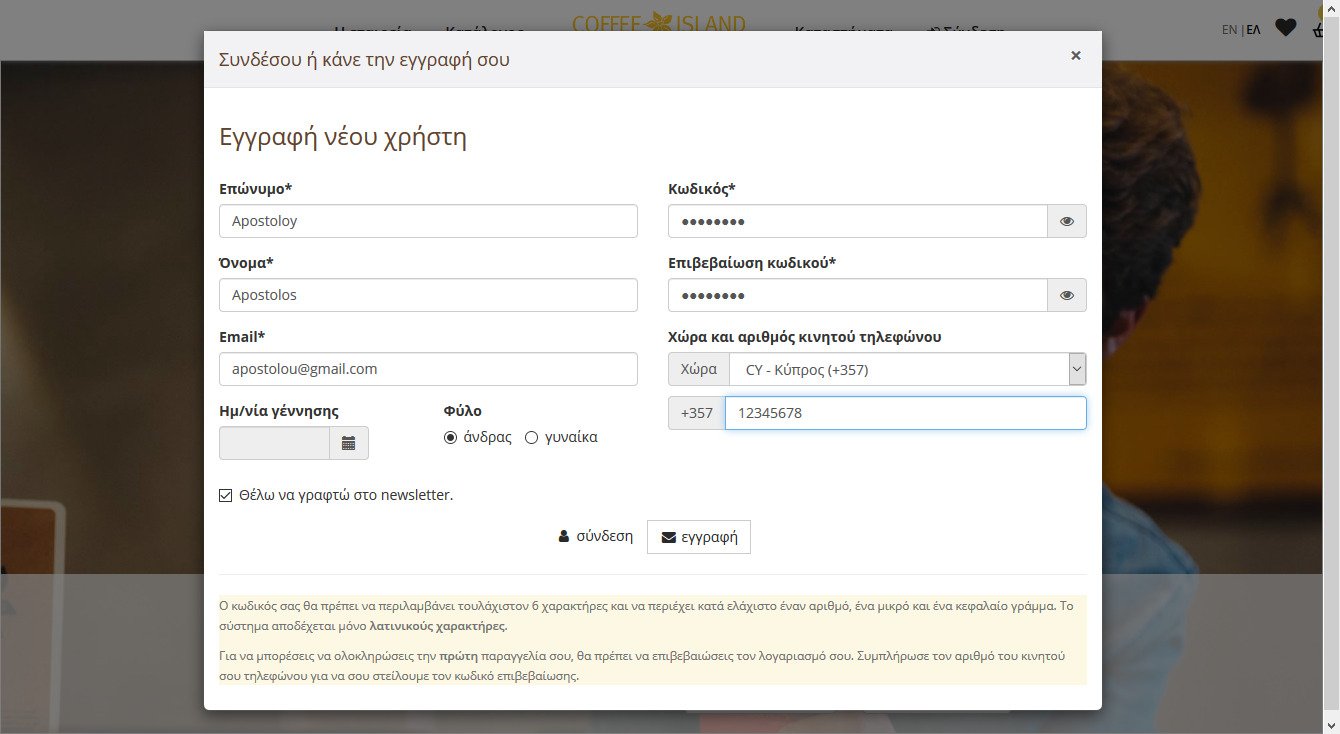The image size is (1340, 734).
Task: Click the Όνομα input field
Action: (428, 295)
